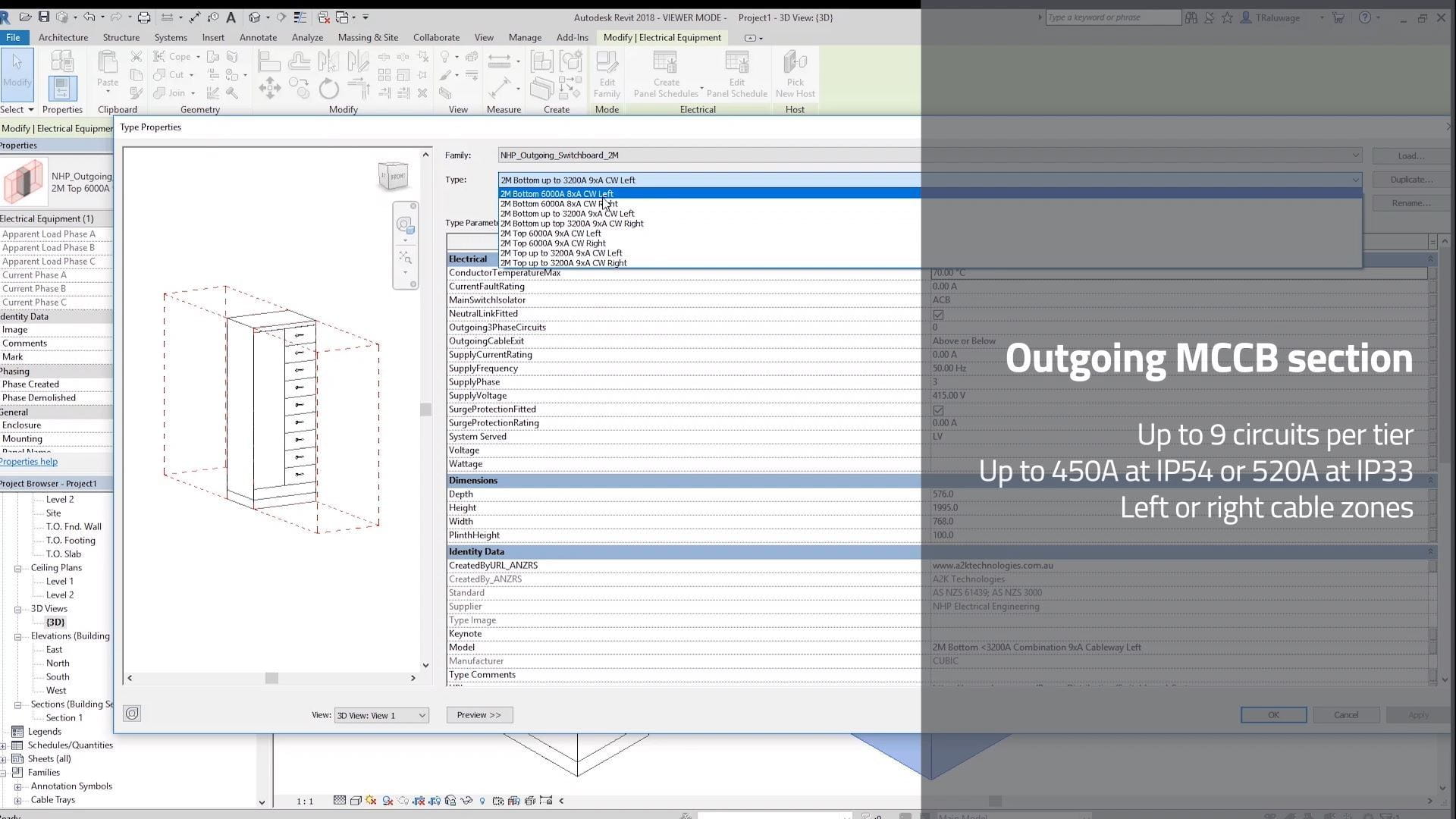1456x819 pixels.
Task: Click the preview visibility icon at dialog bottom-left
Action: (132, 714)
